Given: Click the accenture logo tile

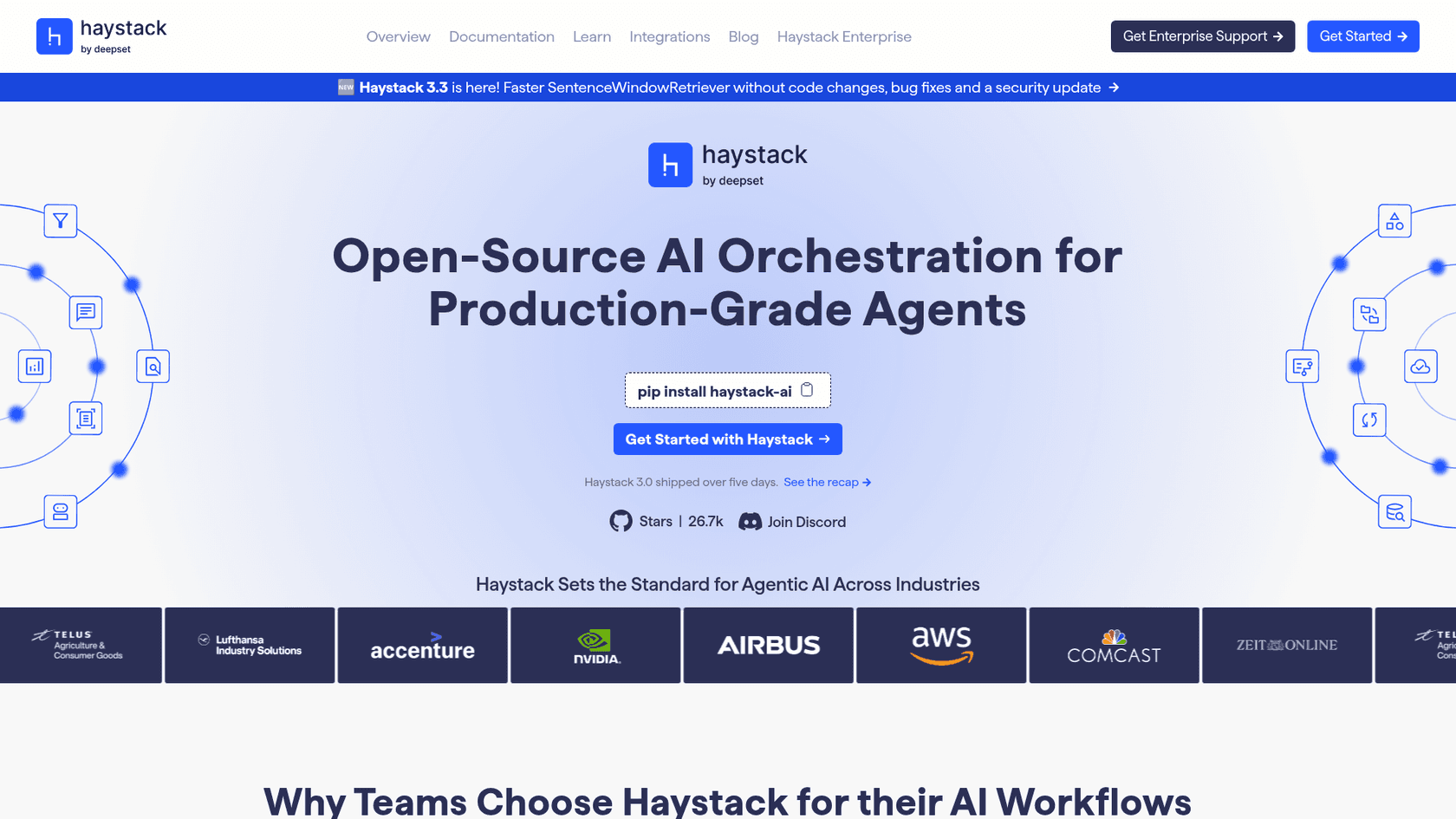Looking at the screenshot, I should click(x=422, y=645).
